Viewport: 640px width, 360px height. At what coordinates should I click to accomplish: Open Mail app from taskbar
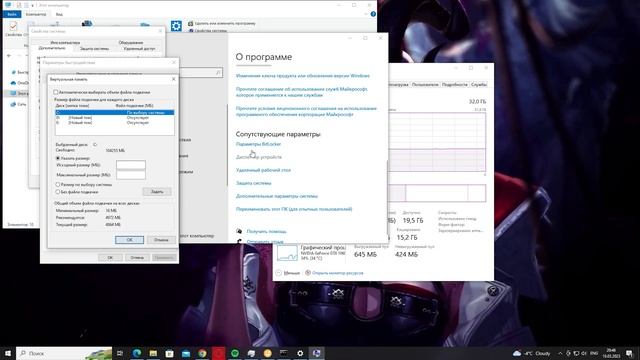point(186,353)
